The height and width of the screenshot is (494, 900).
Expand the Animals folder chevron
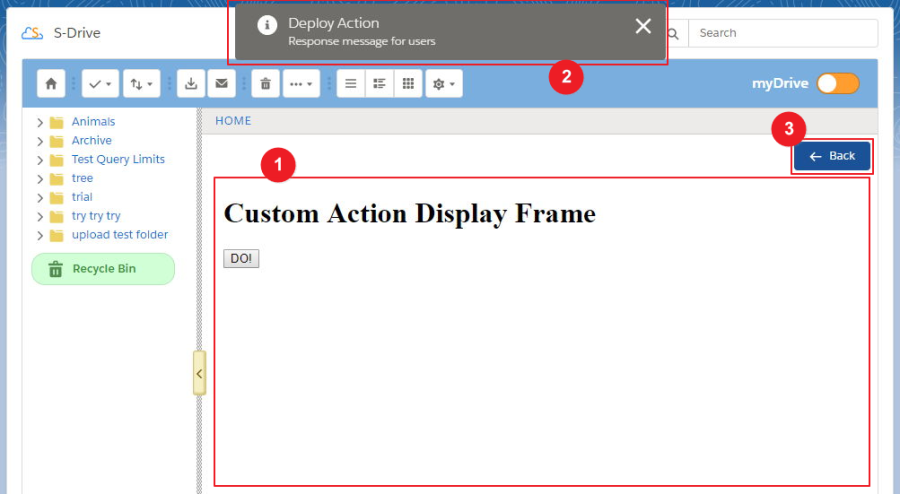[39, 122]
